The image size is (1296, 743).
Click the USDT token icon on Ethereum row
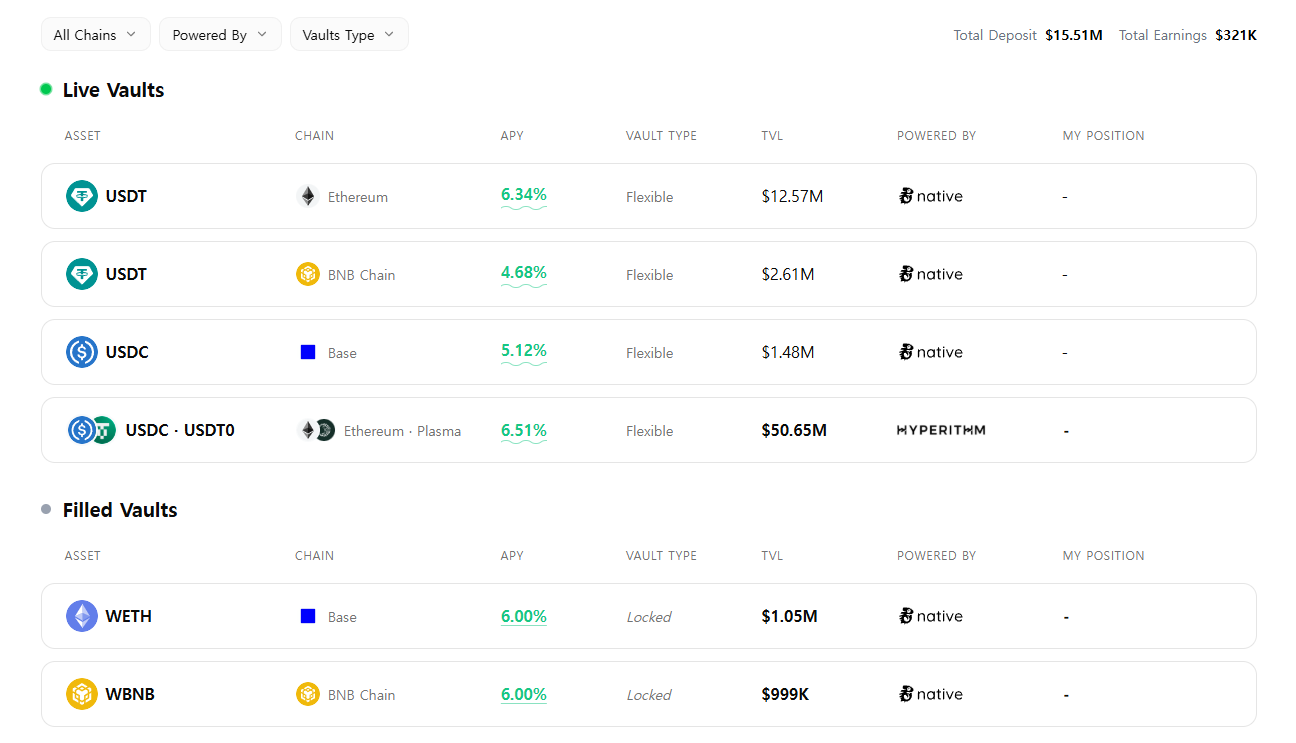point(82,196)
